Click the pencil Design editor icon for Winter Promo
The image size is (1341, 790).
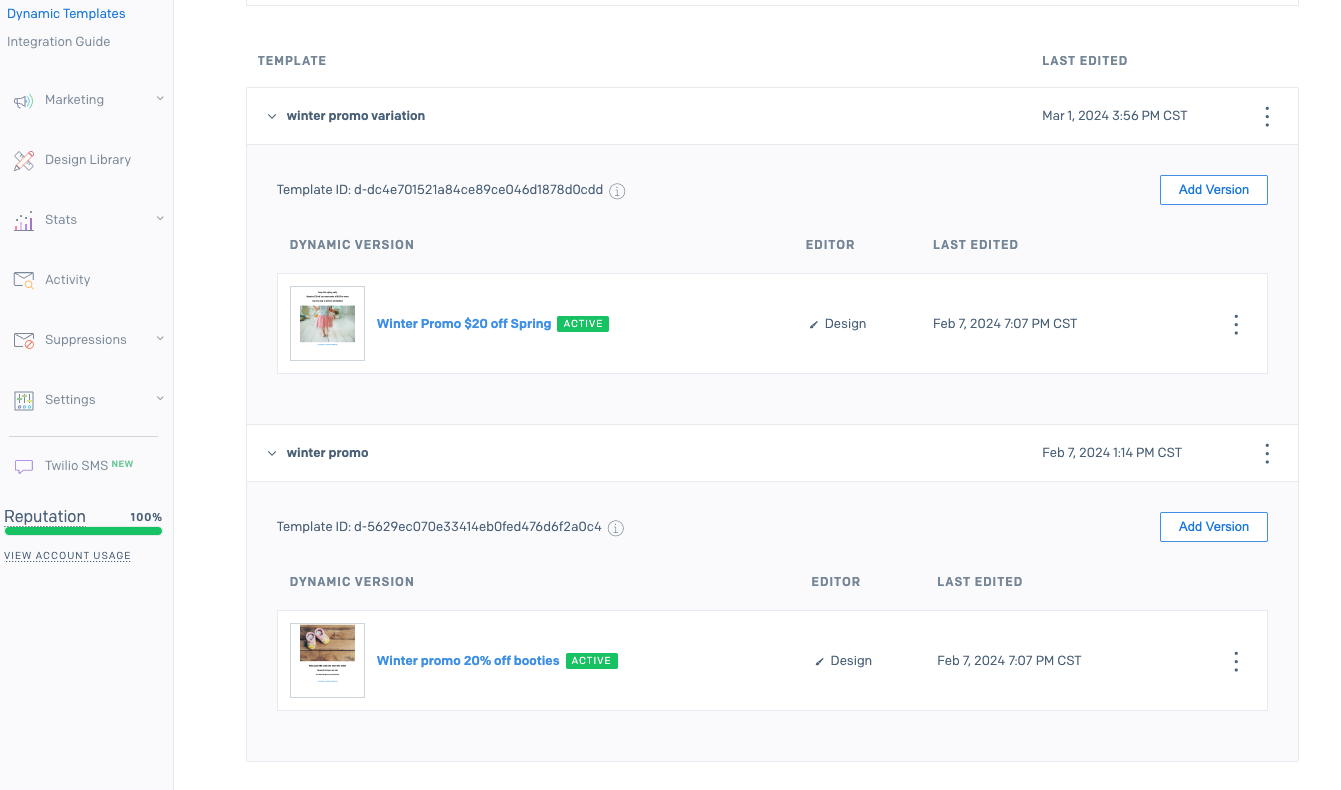coord(812,323)
